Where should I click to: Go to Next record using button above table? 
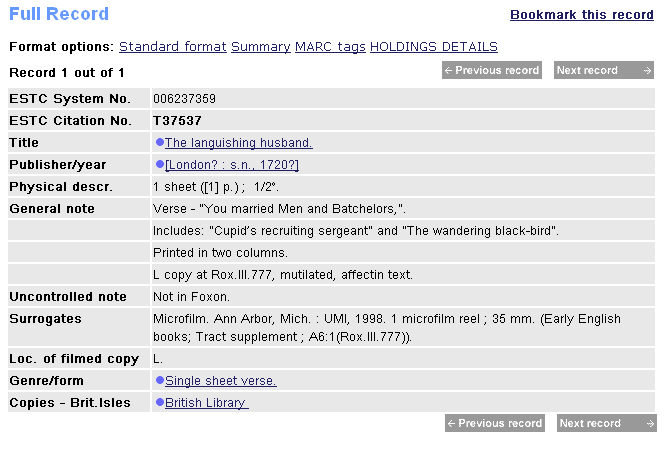604,70
